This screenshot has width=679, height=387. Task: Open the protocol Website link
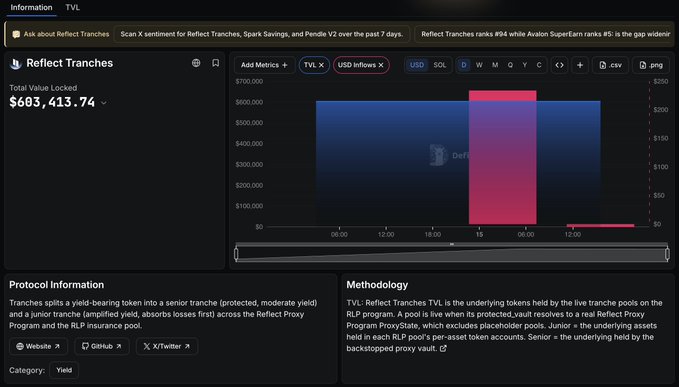pos(38,346)
